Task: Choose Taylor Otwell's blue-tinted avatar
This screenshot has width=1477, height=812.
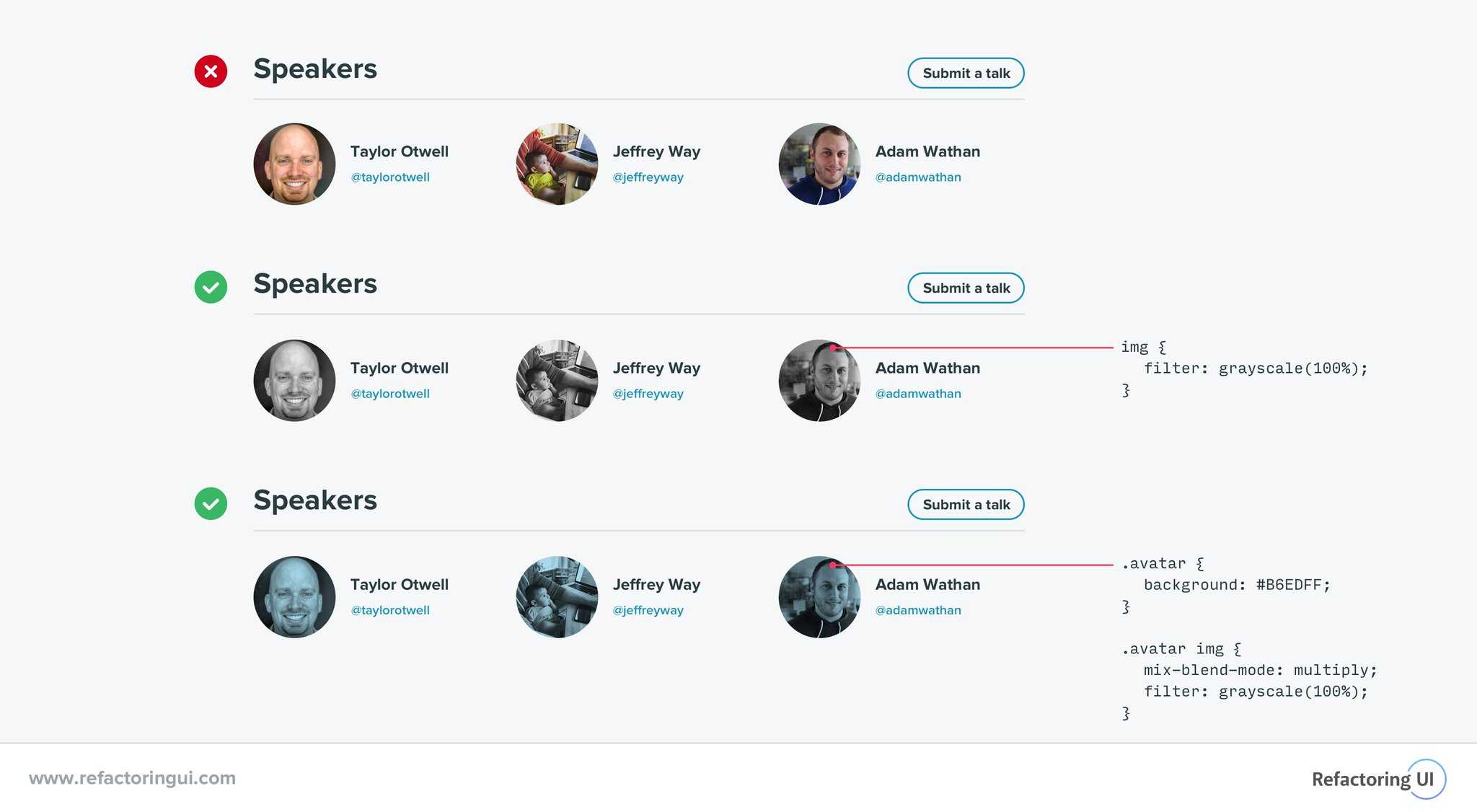Action: pos(294,596)
